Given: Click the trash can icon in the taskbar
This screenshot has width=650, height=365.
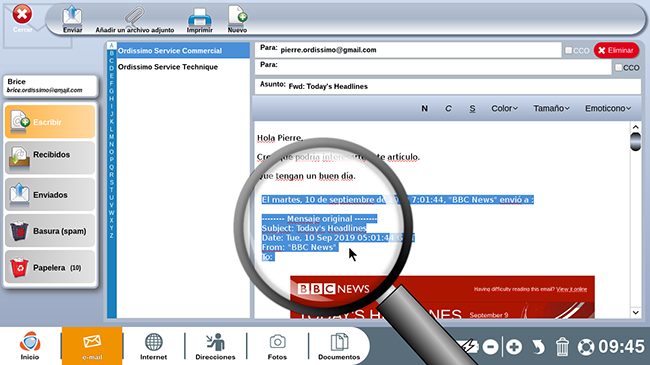Looking at the screenshot, I should pos(562,347).
